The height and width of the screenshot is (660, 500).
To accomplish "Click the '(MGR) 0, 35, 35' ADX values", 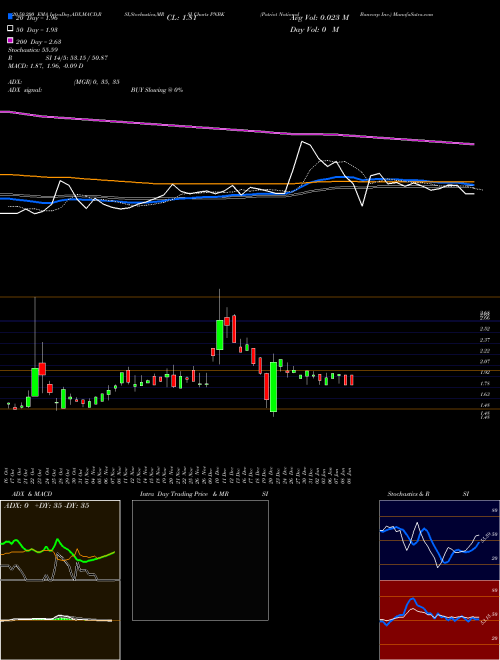I will point(96,82).
